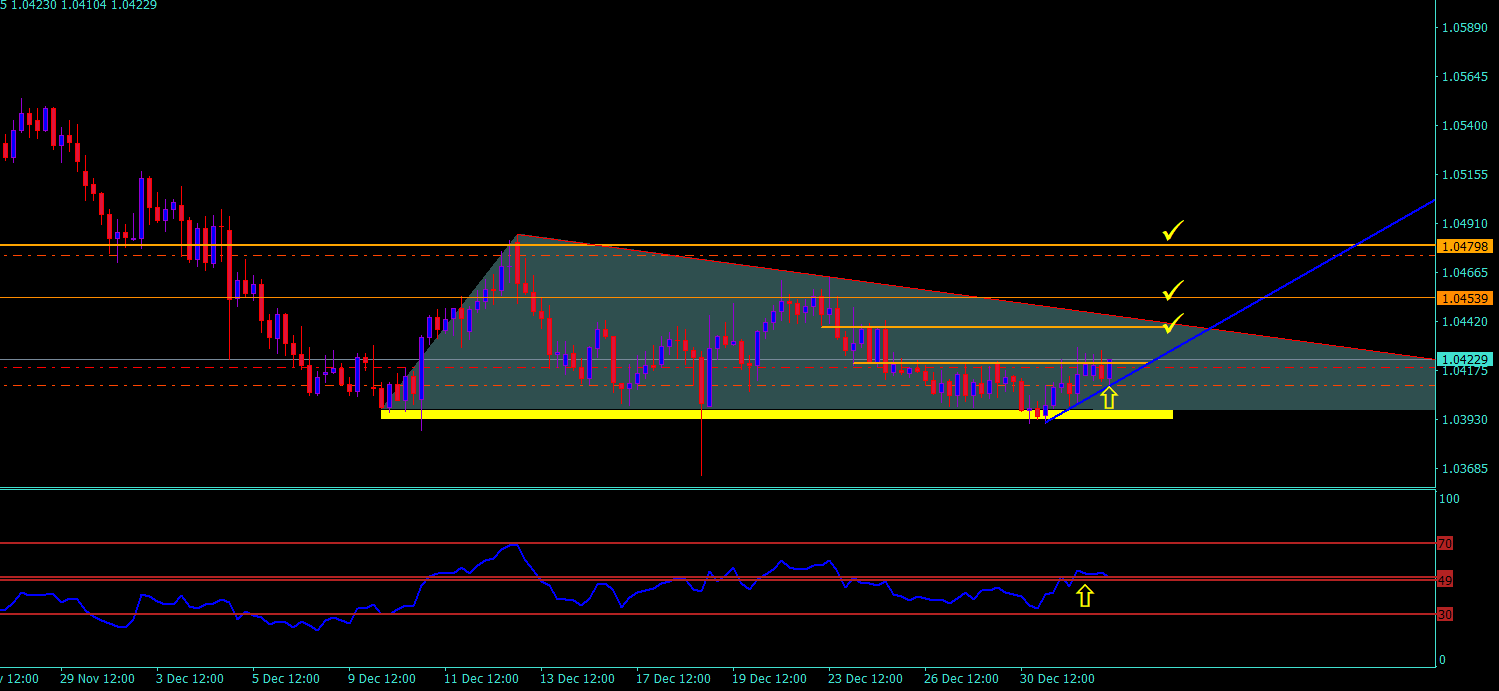Click the 1.04910 price axis label
This screenshot has width=1499, height=691.
point(1465,224)
